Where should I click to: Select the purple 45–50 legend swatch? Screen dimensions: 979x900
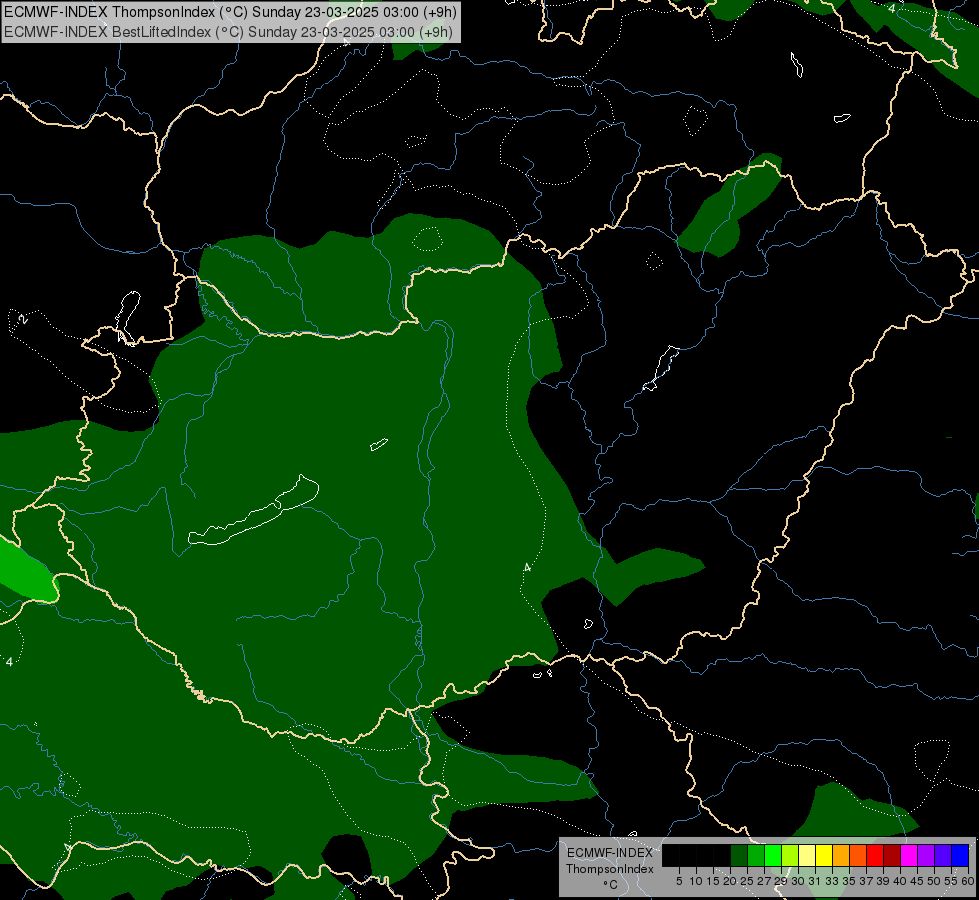tap(926, 855)
